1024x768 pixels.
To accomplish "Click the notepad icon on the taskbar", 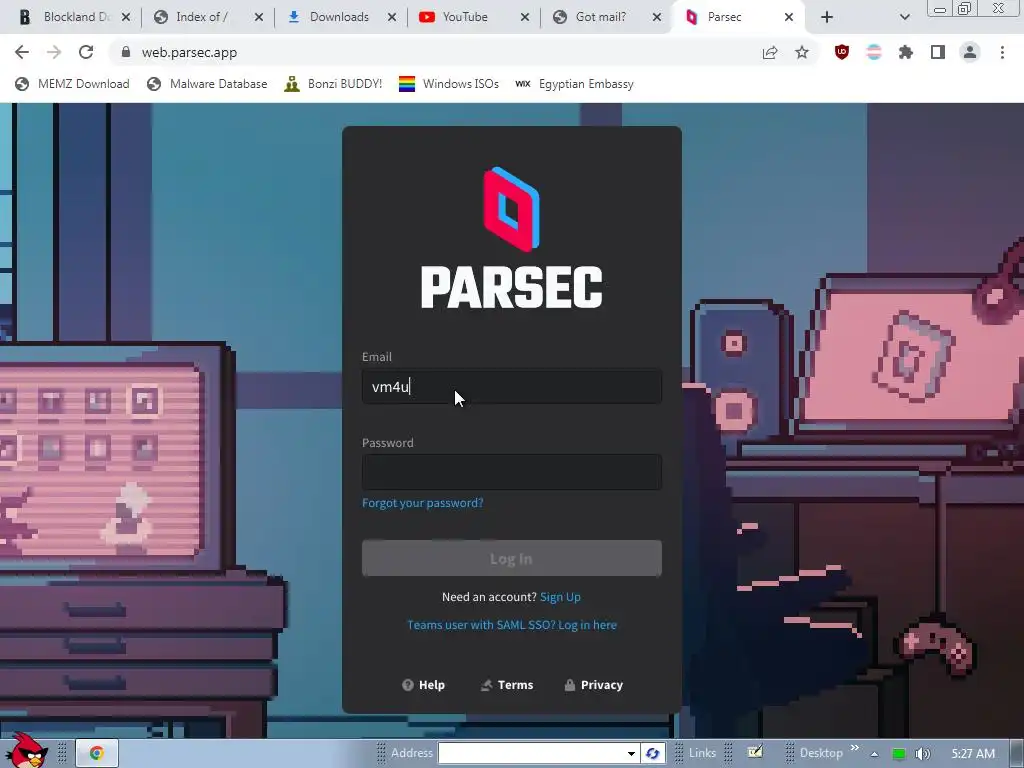I will click(x=755, y=752).
